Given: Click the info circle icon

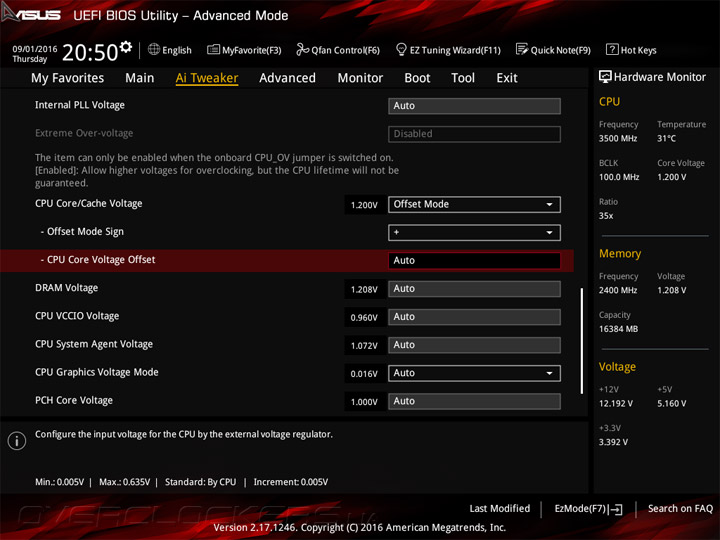Looking at the screenshot, I should tap(17, 441).
